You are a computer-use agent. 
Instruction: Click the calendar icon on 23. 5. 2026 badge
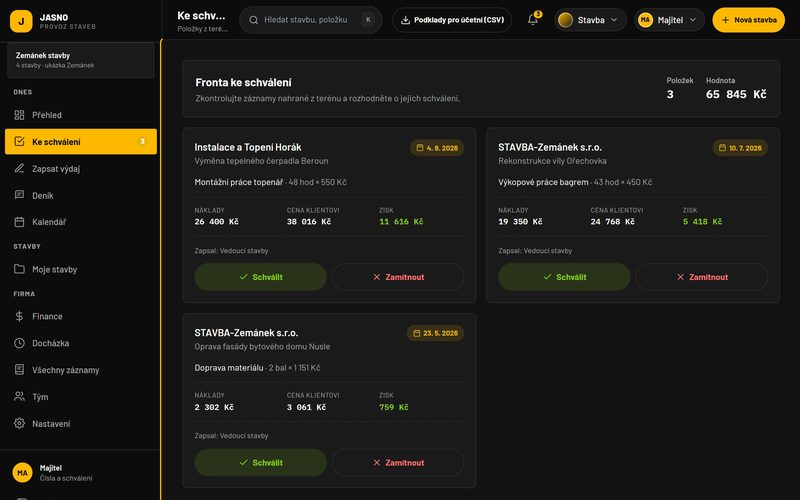coord(417,333)
